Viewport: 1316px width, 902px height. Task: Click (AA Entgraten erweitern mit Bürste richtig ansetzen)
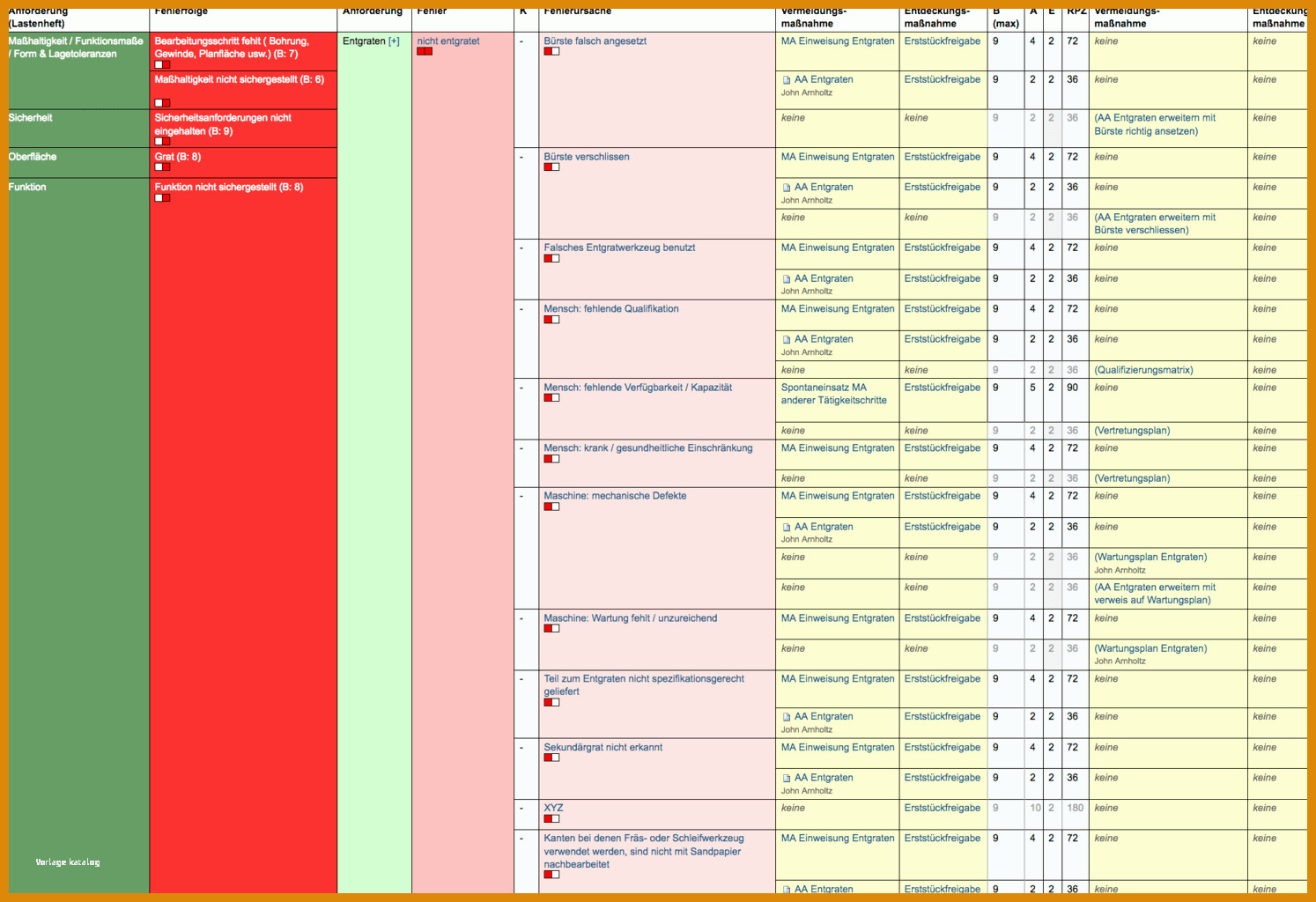[1155, 124]
